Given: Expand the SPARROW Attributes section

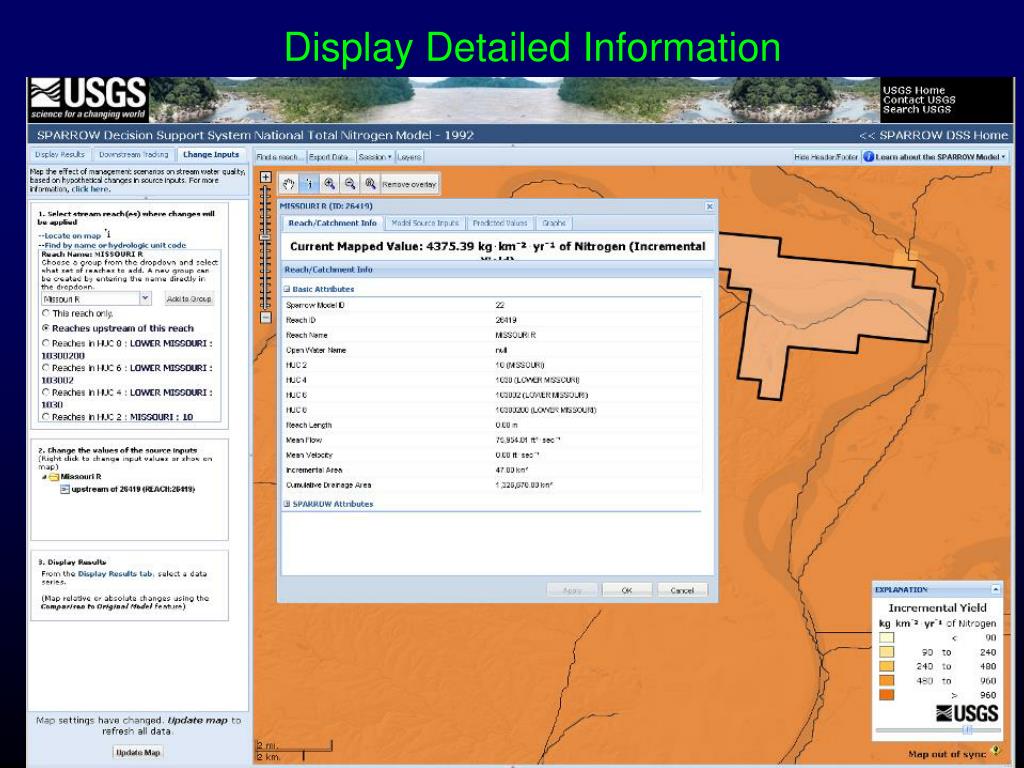Looking at the screenshot, I should [x=286, y=504].
